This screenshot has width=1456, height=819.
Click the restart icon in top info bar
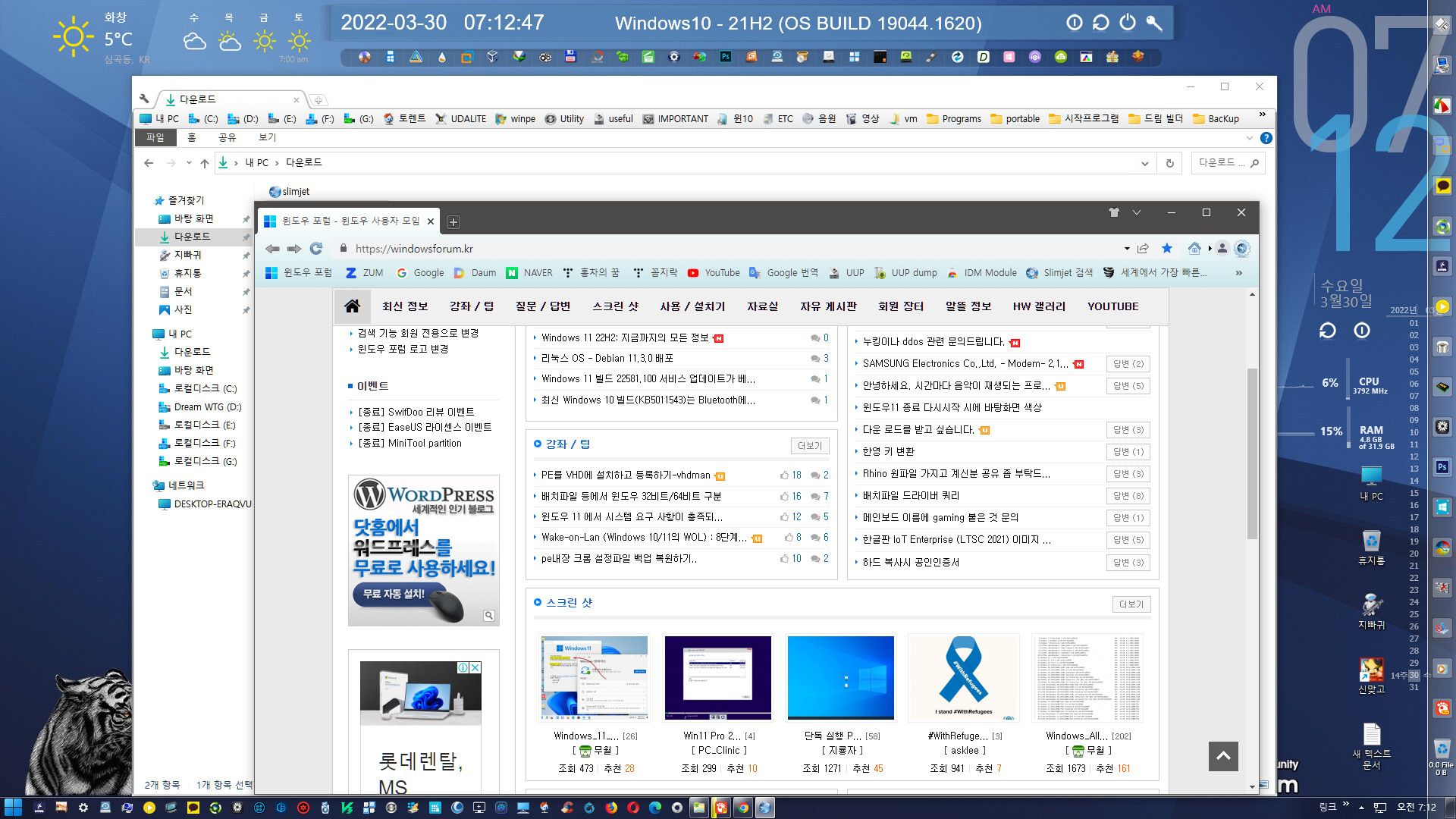tap(1101, 23)
